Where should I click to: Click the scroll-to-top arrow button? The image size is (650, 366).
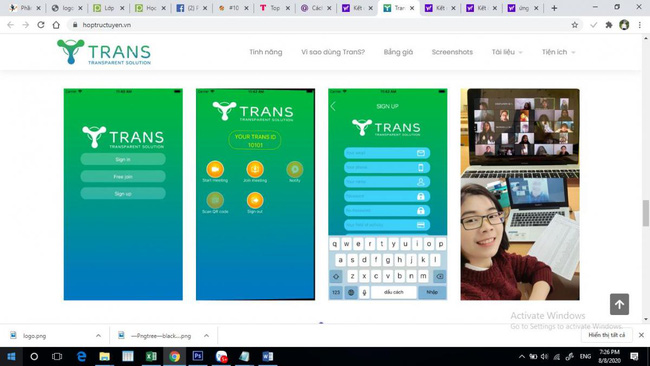click(x=619, y=304)
